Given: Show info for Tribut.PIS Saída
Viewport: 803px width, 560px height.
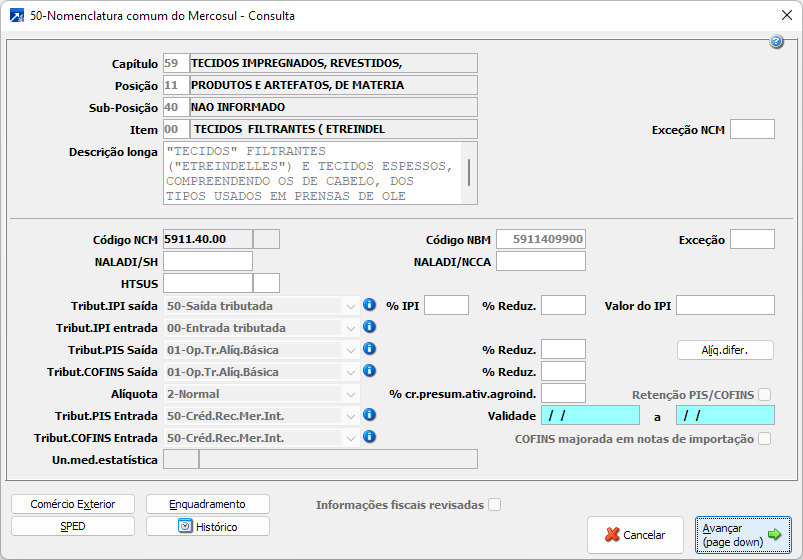Looking at the screenshot, I should pos(369,349).
